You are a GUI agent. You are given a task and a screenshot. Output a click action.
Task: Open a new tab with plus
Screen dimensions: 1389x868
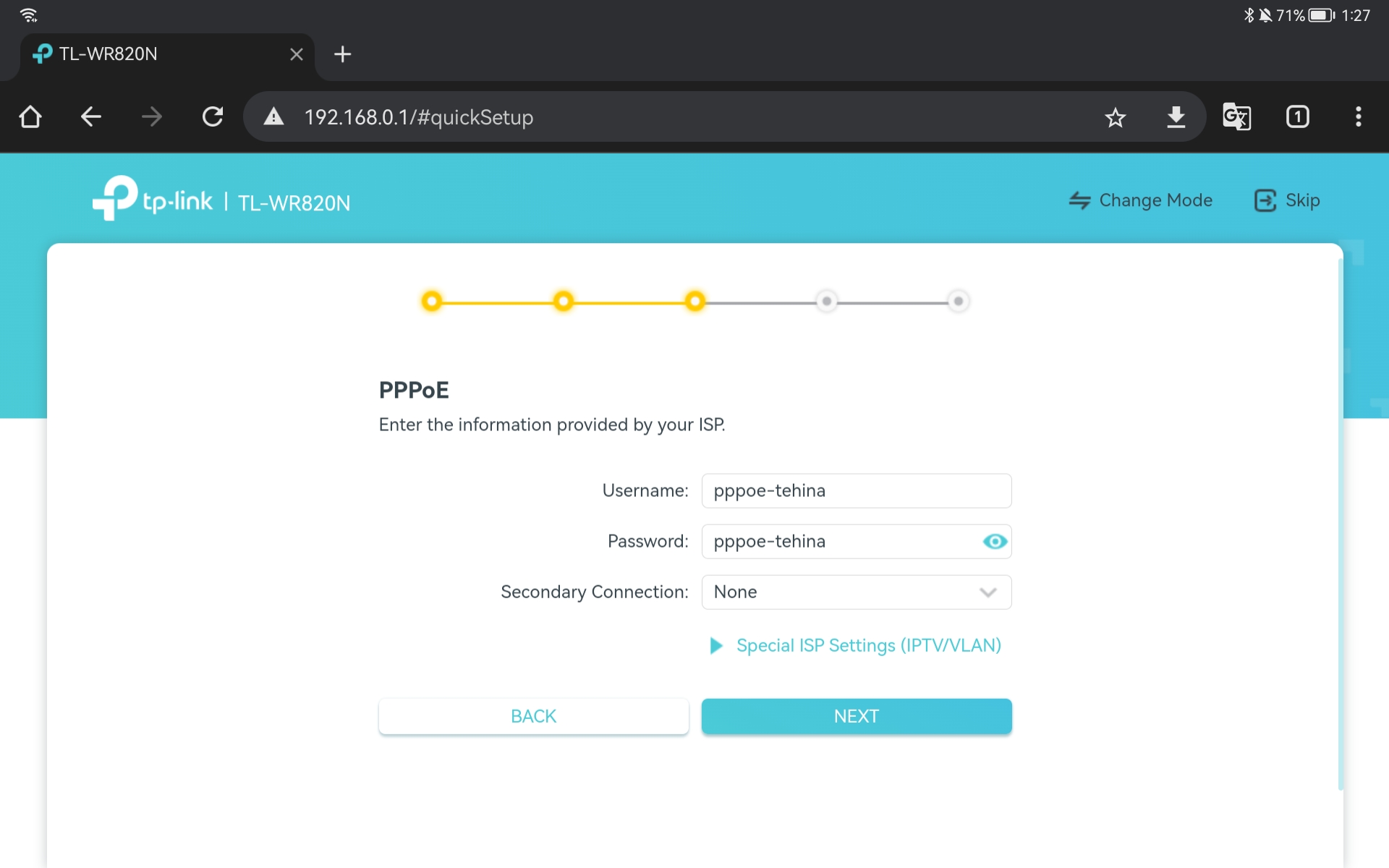click(x=342, y=54)
